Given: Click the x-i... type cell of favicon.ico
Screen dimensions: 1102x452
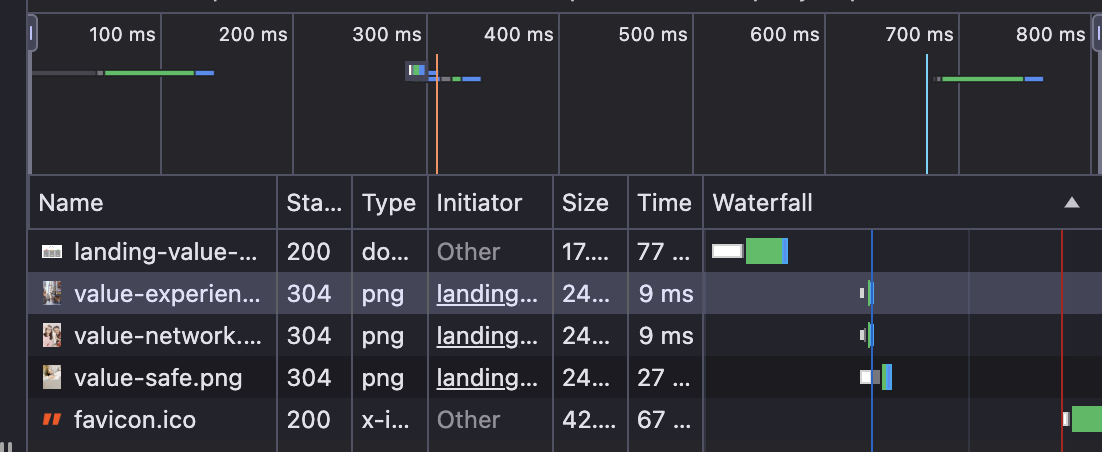Looking at the screenshot, I should pos(385,420).
